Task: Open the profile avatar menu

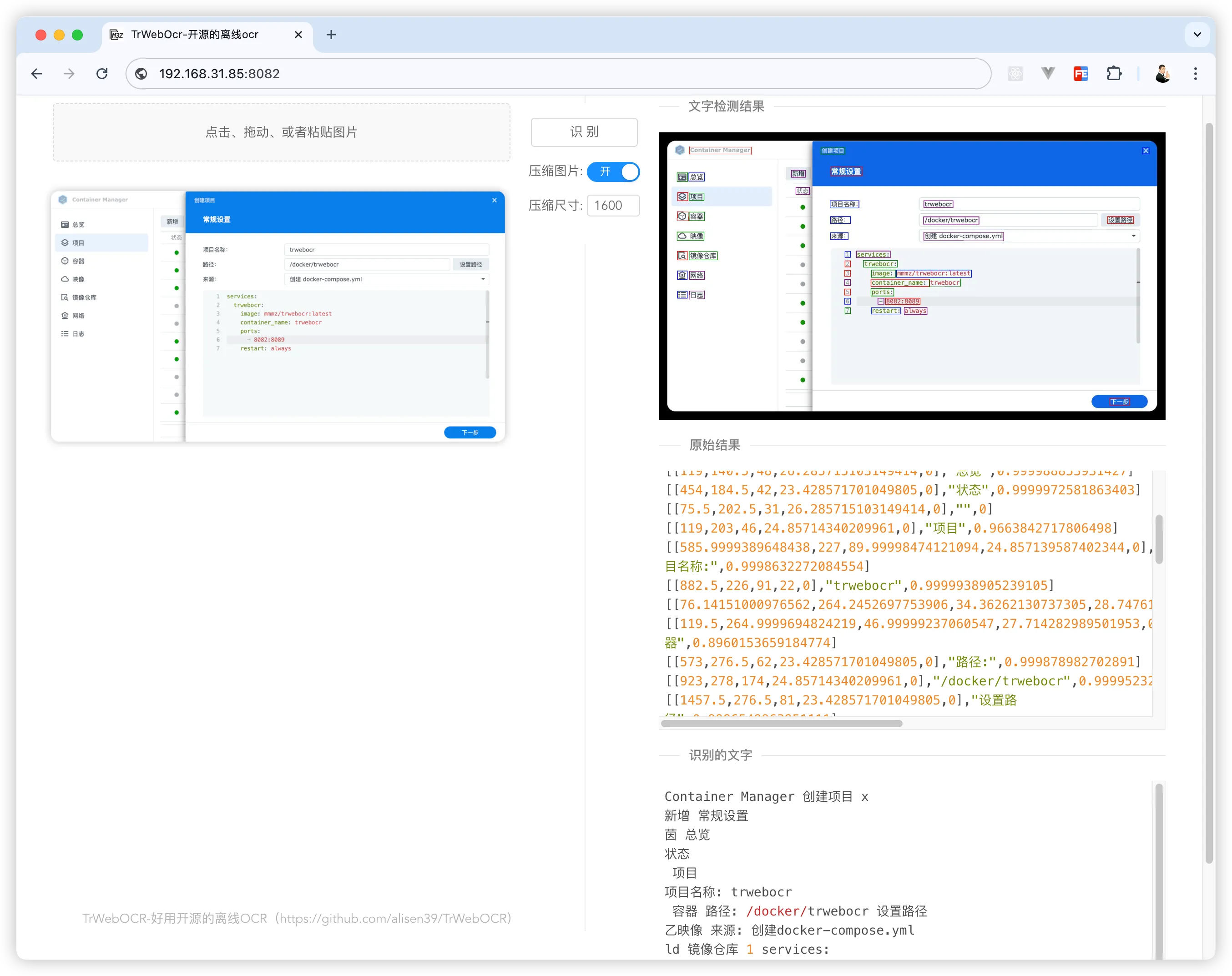Action: click(1162, 74)
